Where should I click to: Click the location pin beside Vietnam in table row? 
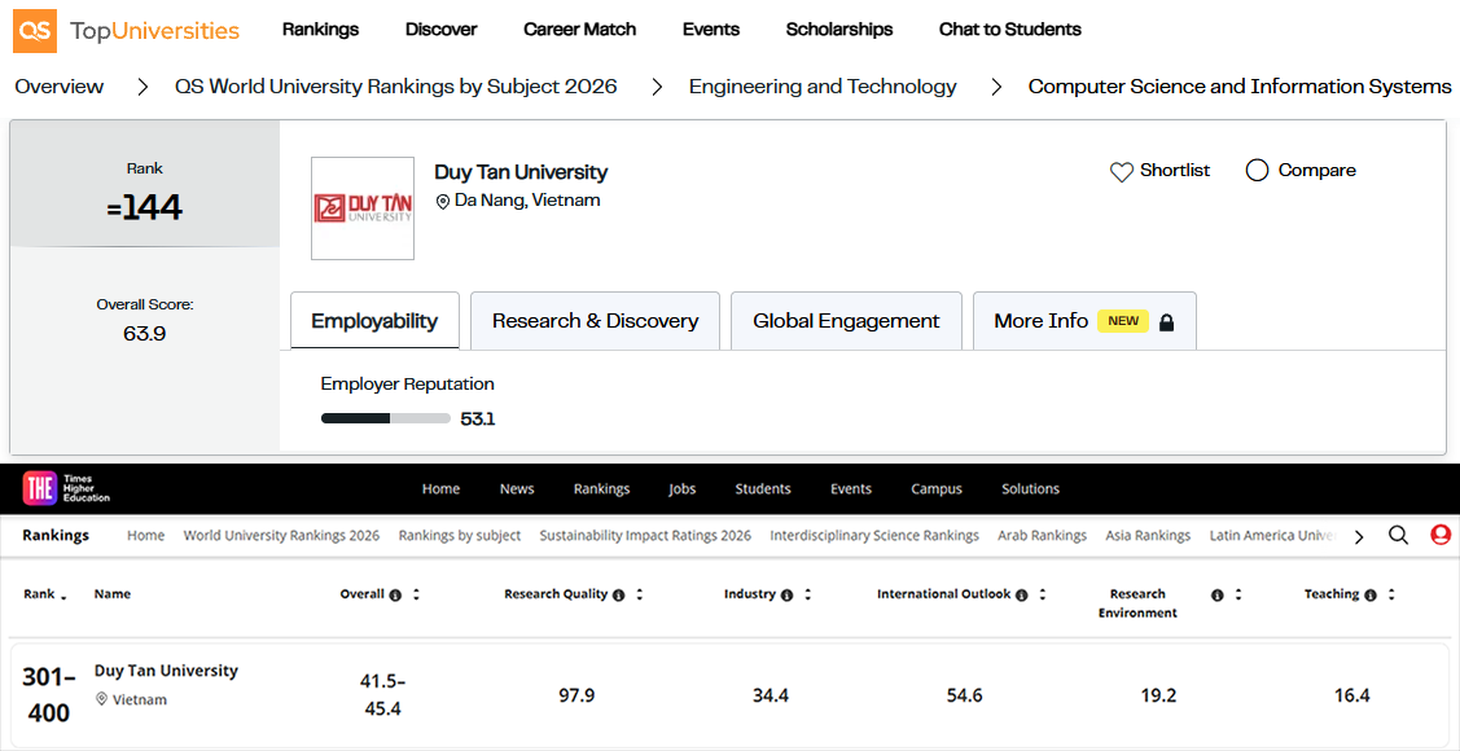(101, 700)
